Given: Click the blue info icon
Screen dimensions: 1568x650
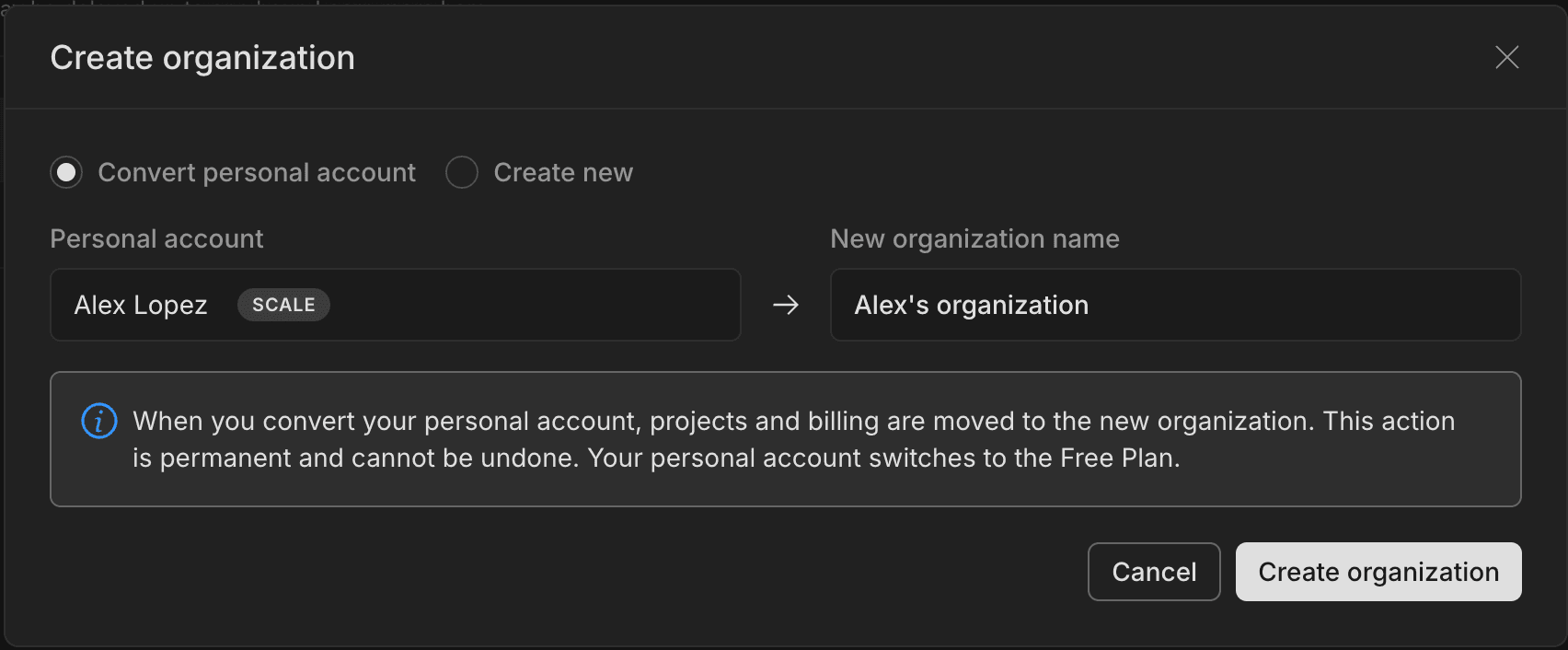Looking at the screenshot, I should (99, 421).
